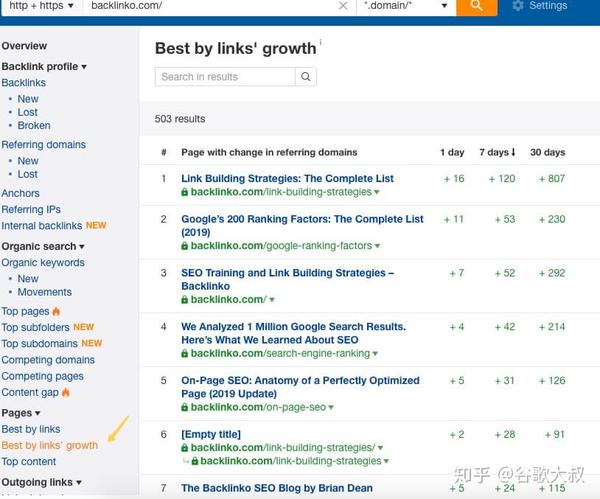Image resolution: width=600 pixels, height=499 pixels.
Task: Click the flame icon next to Top pages
Action: click(x=56, y=311)
